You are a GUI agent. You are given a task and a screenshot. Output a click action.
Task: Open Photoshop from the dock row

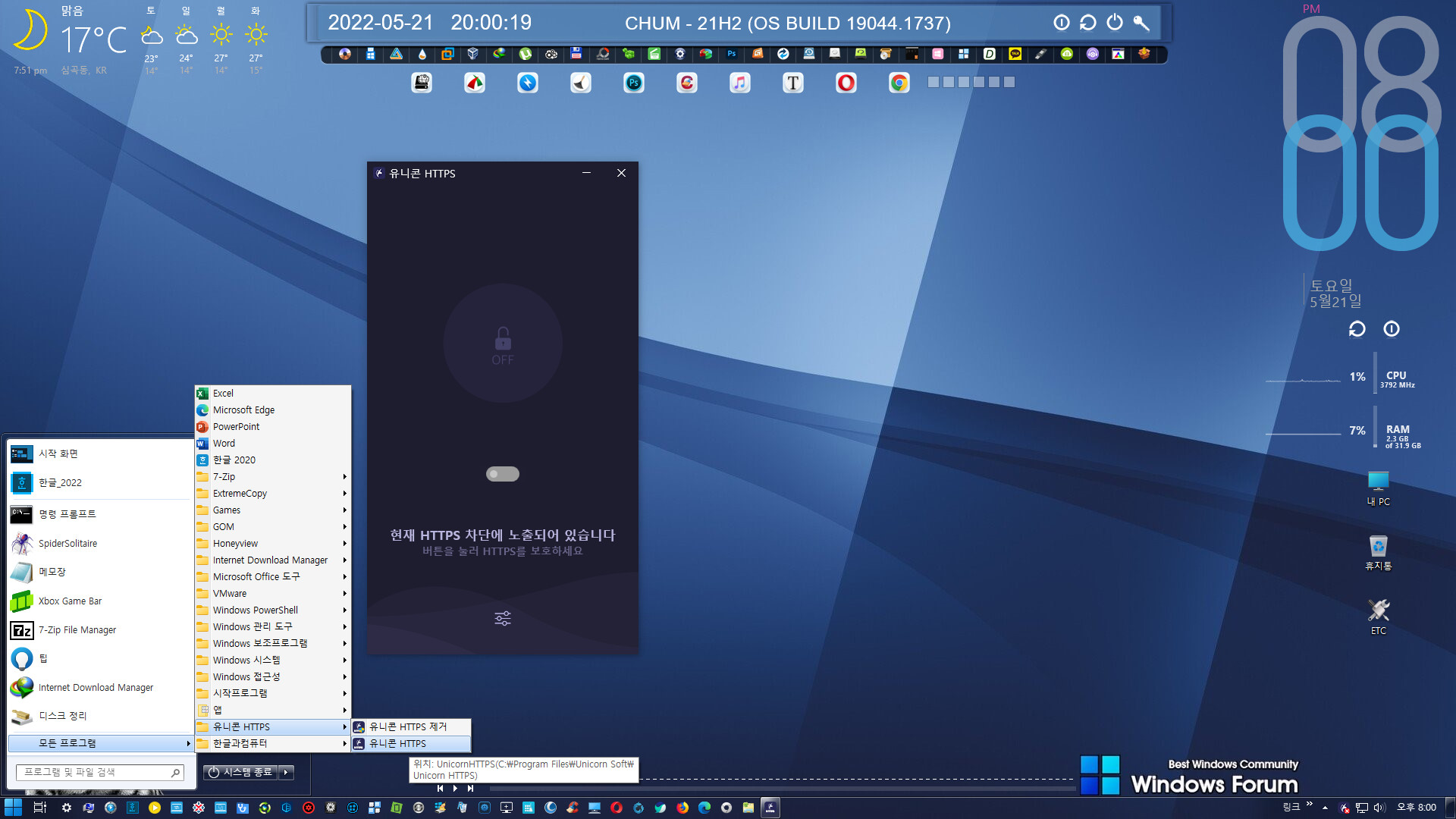[634, 83]
